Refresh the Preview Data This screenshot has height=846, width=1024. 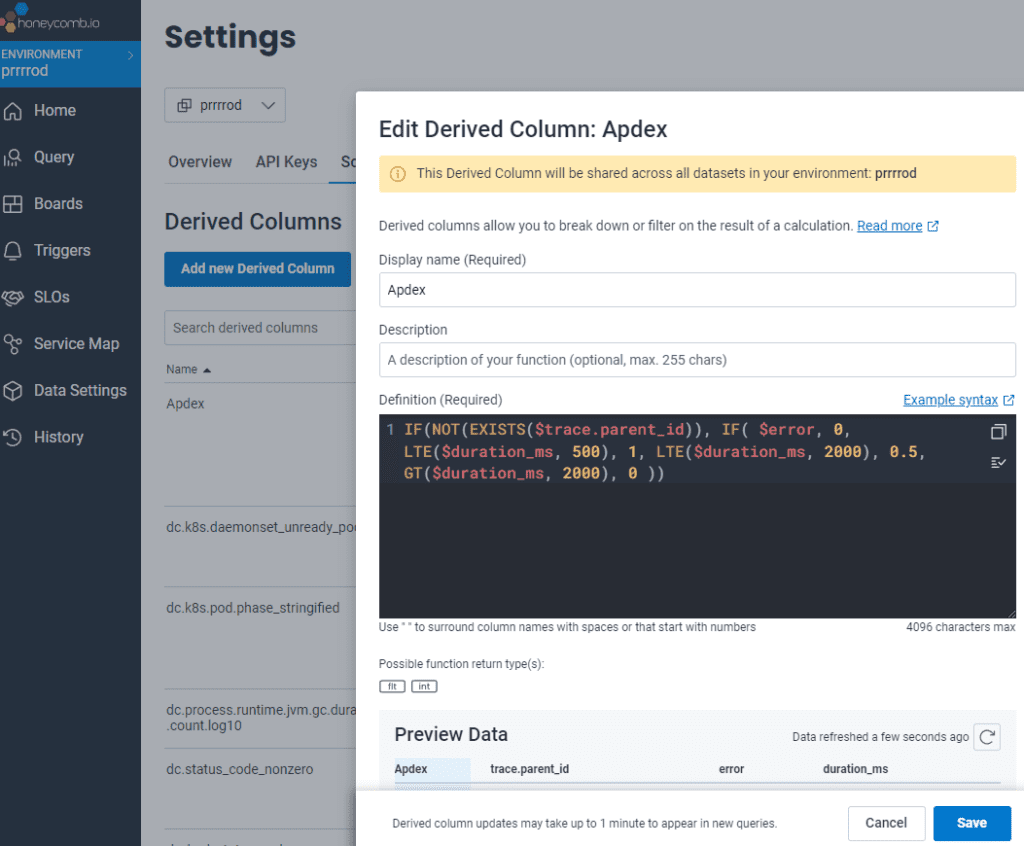click(987, 737)
